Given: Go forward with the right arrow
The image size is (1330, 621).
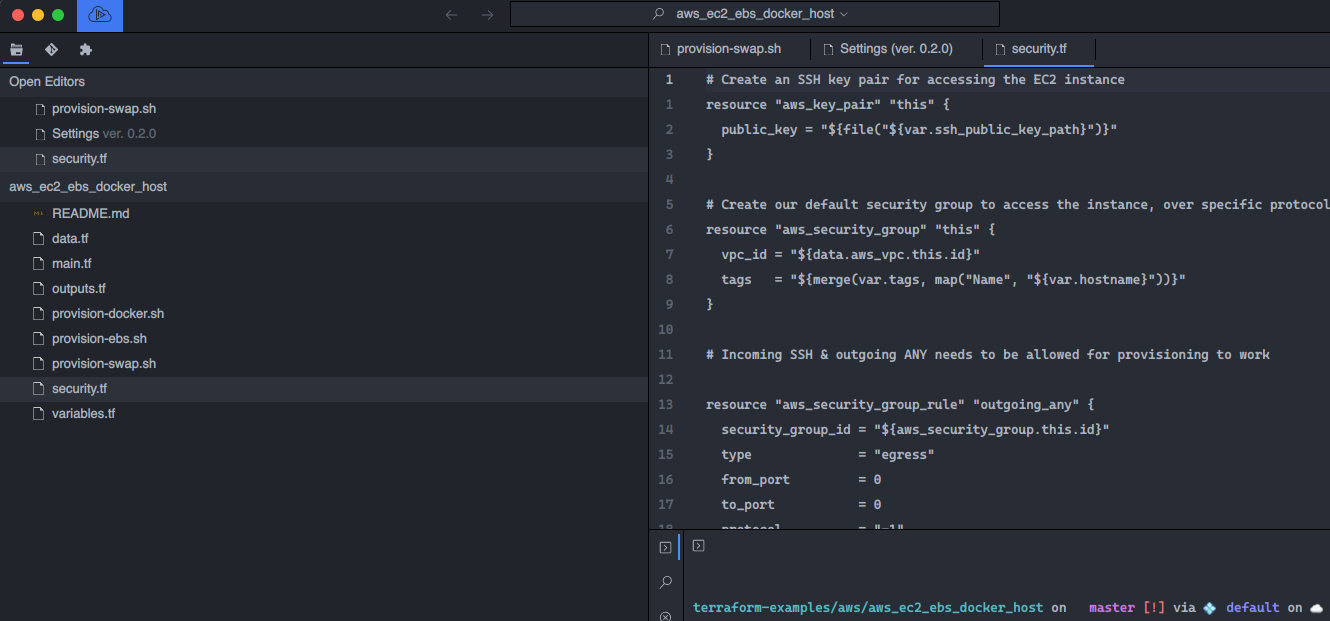Looking at the screenshot, I should tap(487, 15).
